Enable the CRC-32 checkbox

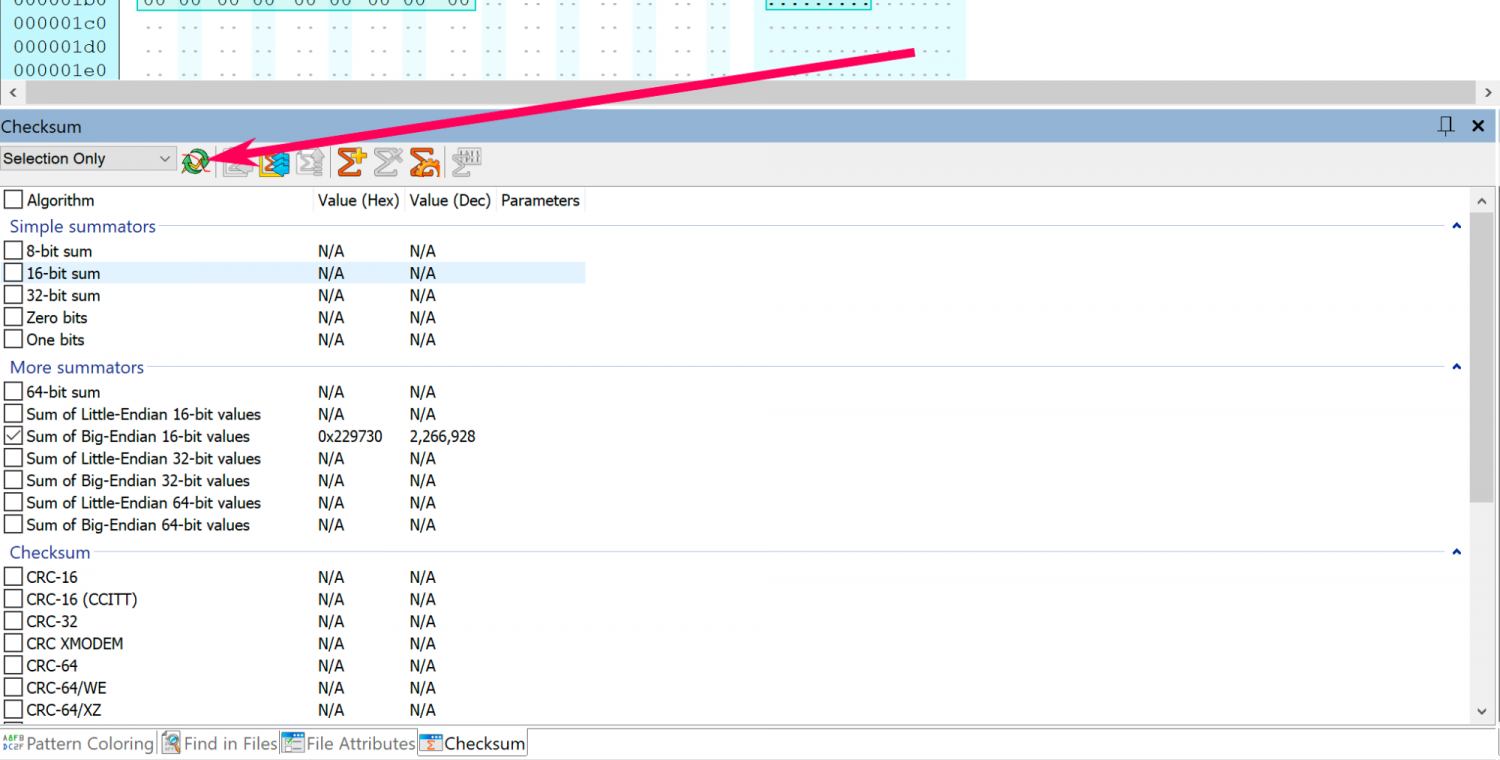(x=13, y=621)
